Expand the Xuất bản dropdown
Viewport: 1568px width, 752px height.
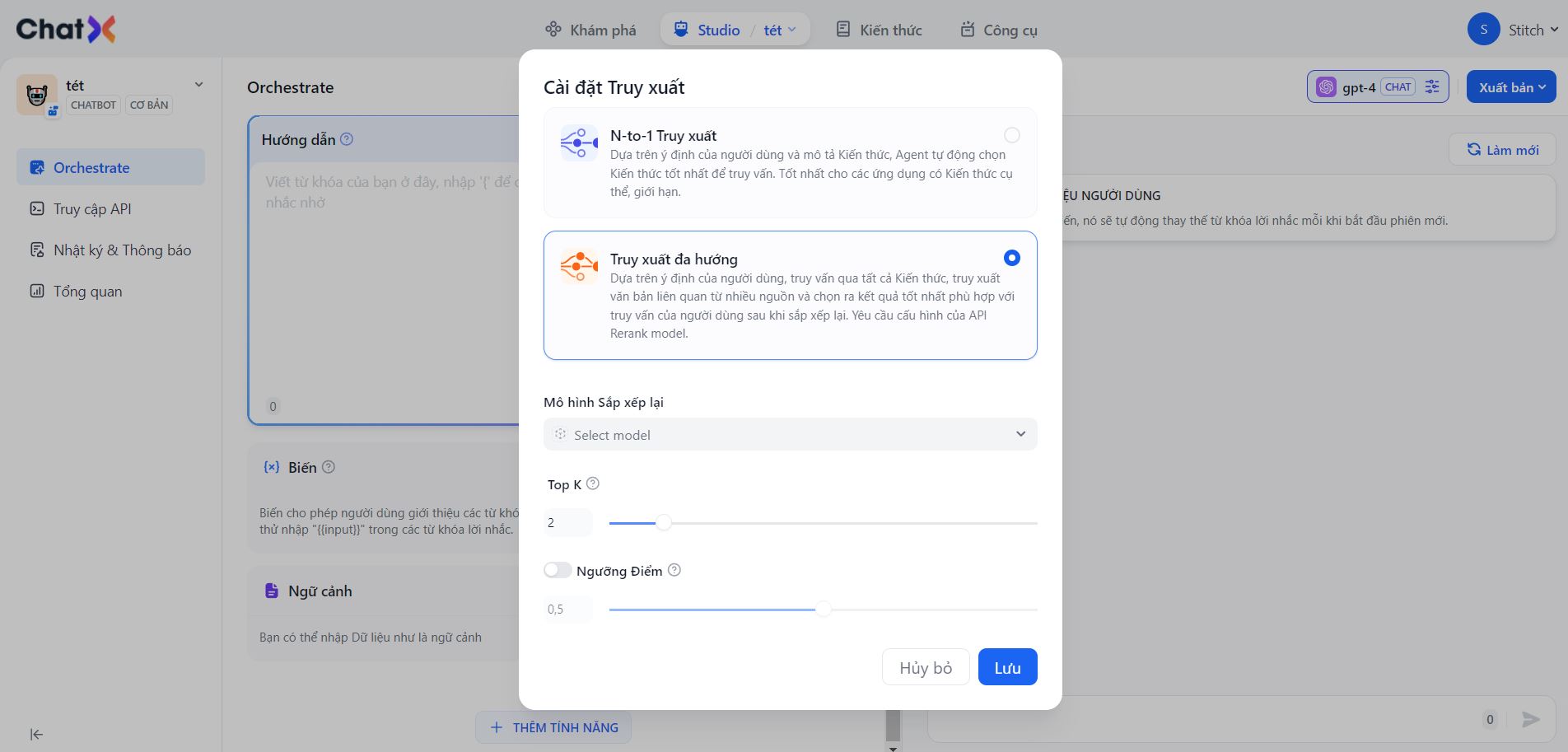click(x=1511, y=87)
